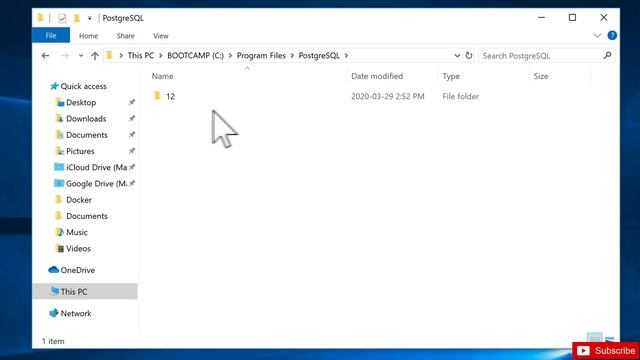
Task: Sort by the Size column header
Action: click(541, 76)
